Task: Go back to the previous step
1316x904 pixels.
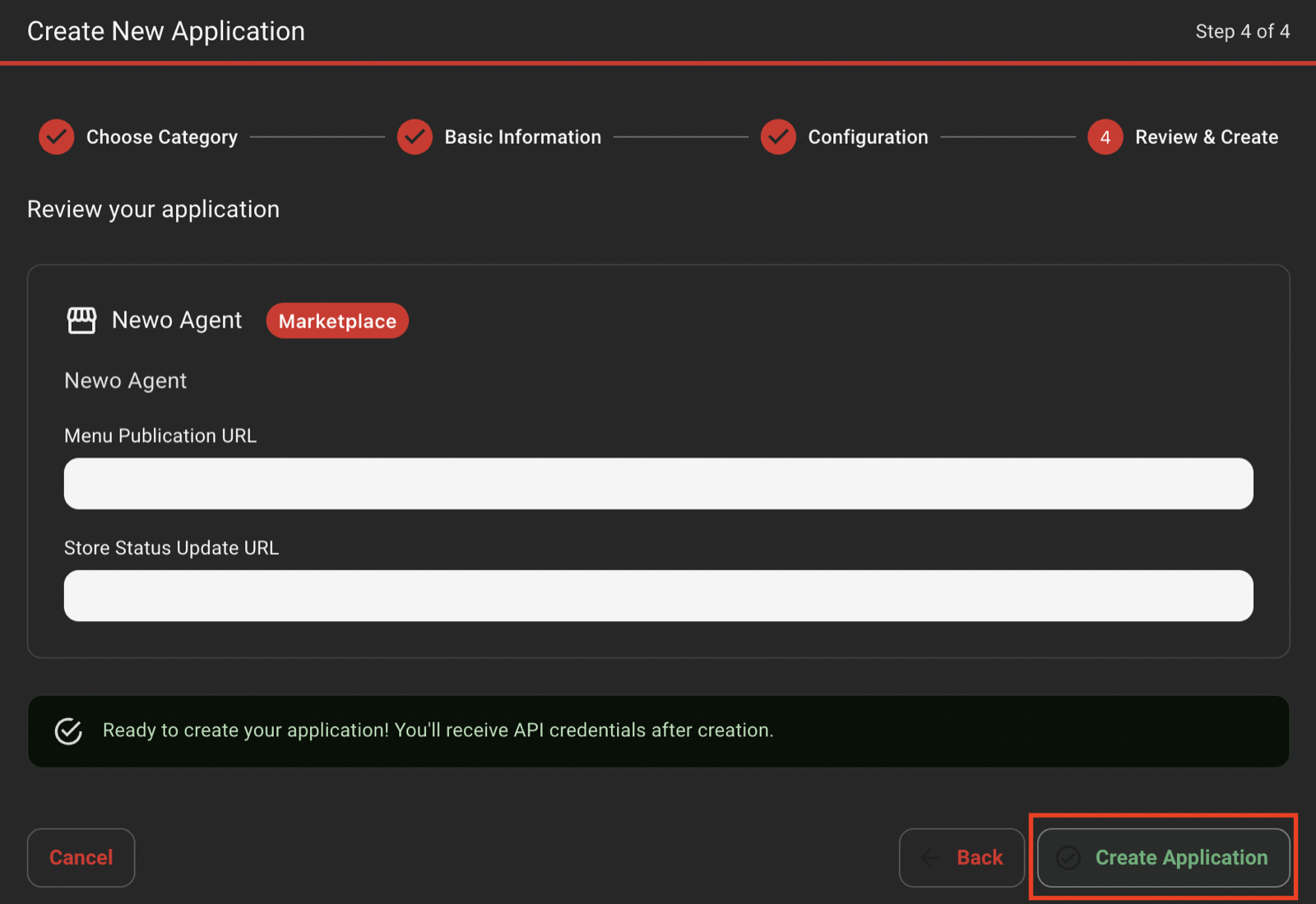Action: tap(962, 857)
